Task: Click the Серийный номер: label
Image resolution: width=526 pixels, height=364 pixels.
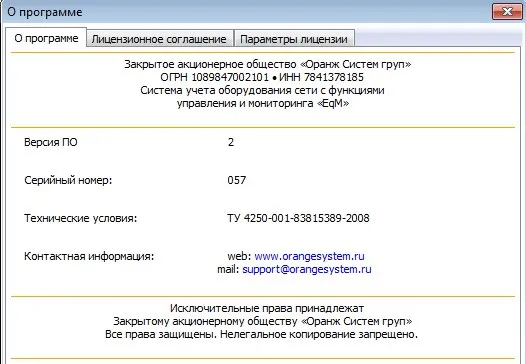Action: point(68,180)
